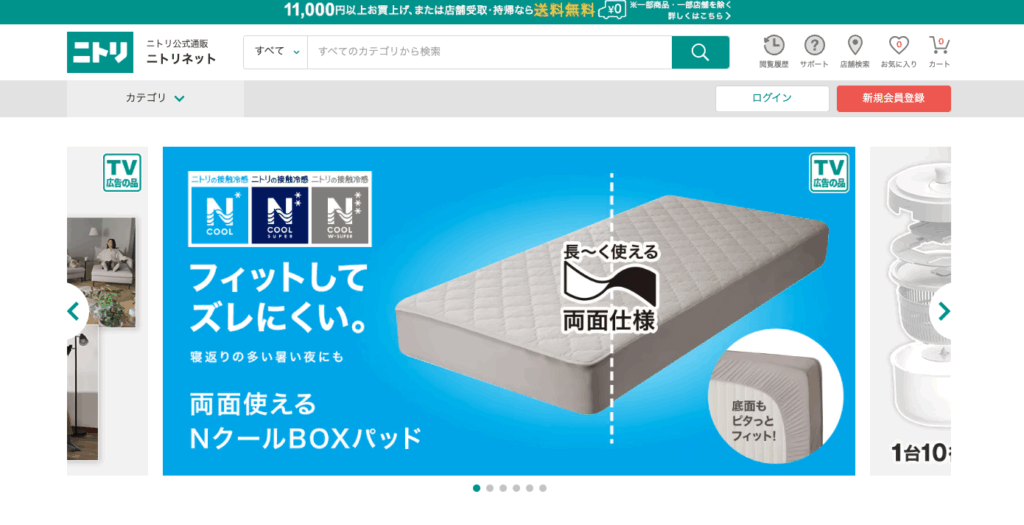Open store search pin icon

coord(854,45)
